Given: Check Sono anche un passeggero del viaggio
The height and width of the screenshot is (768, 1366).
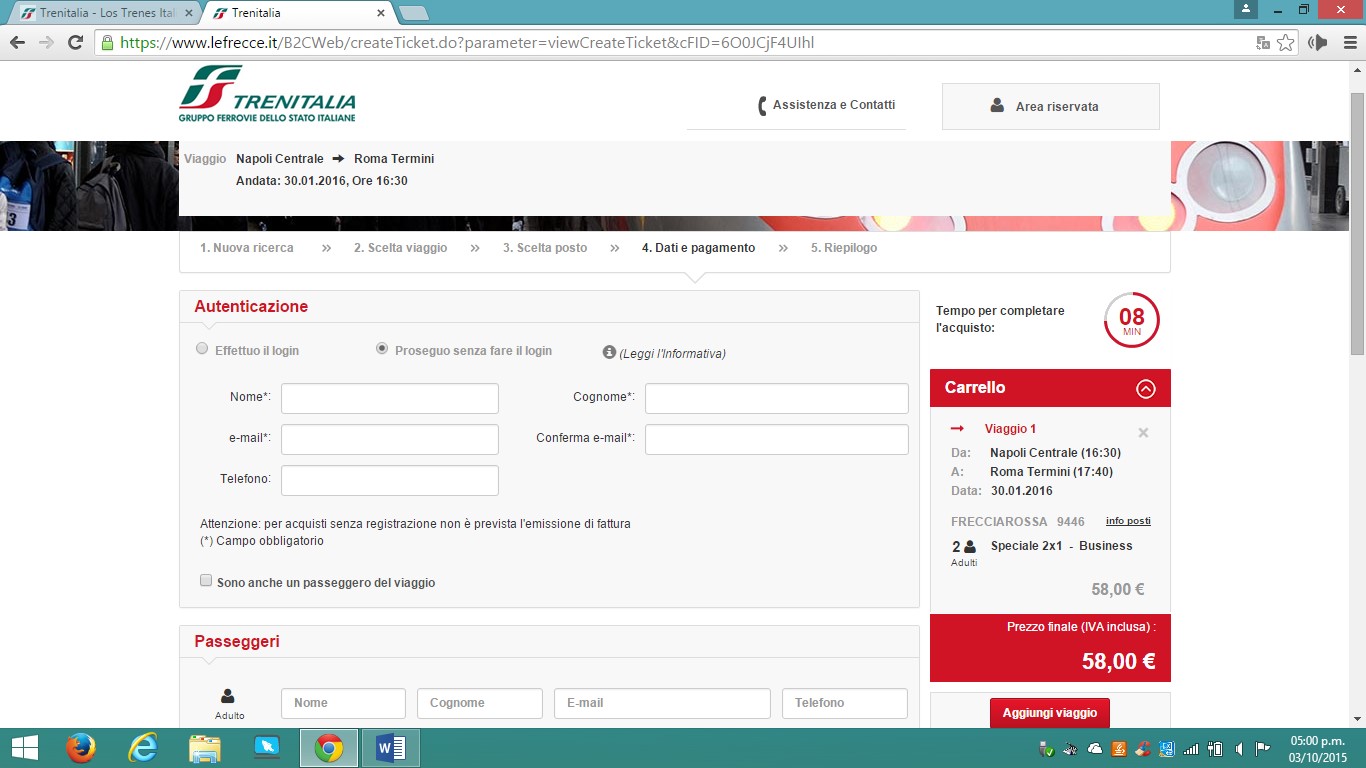Looking at the screenshot, I should click(x=206, y=580).
